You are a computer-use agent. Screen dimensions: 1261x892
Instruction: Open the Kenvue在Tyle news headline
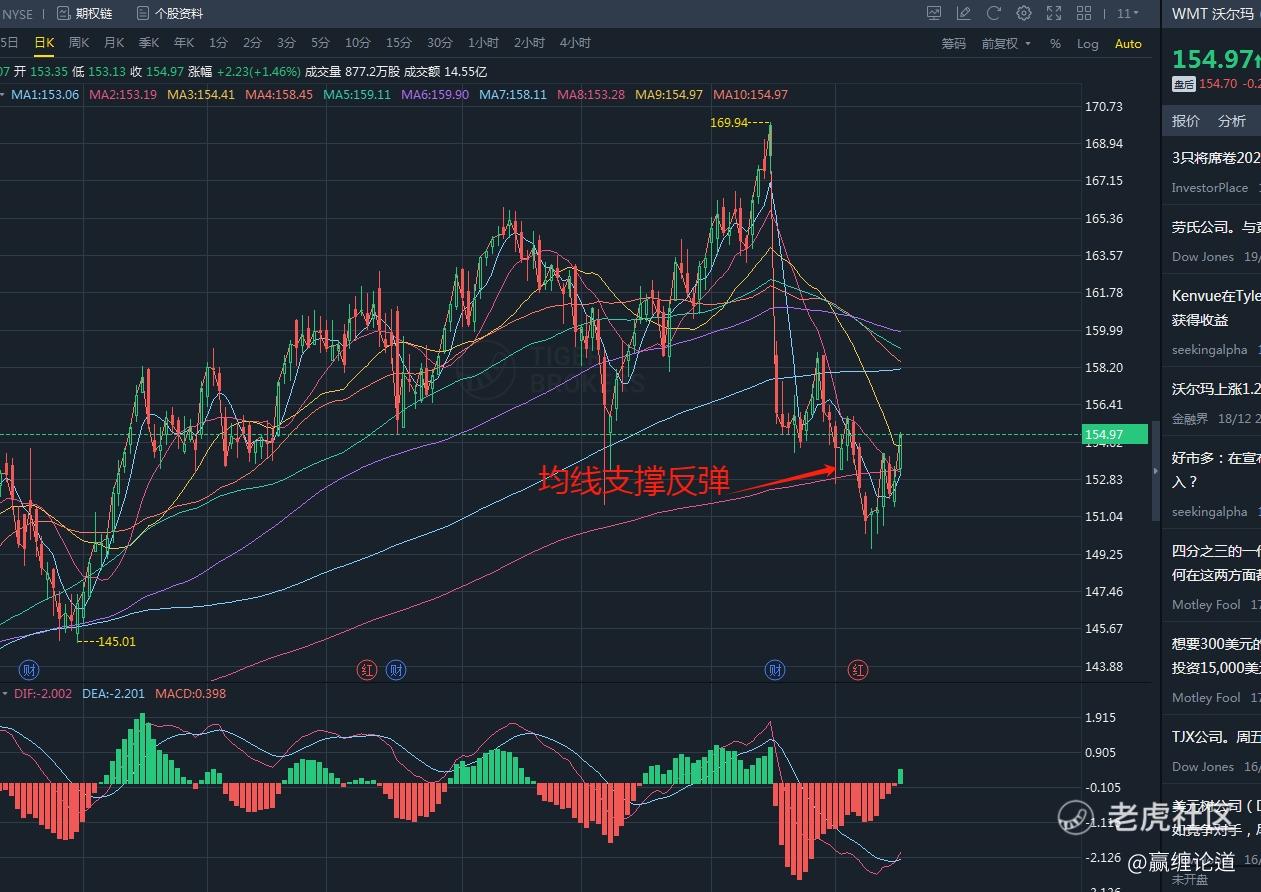1216,308
